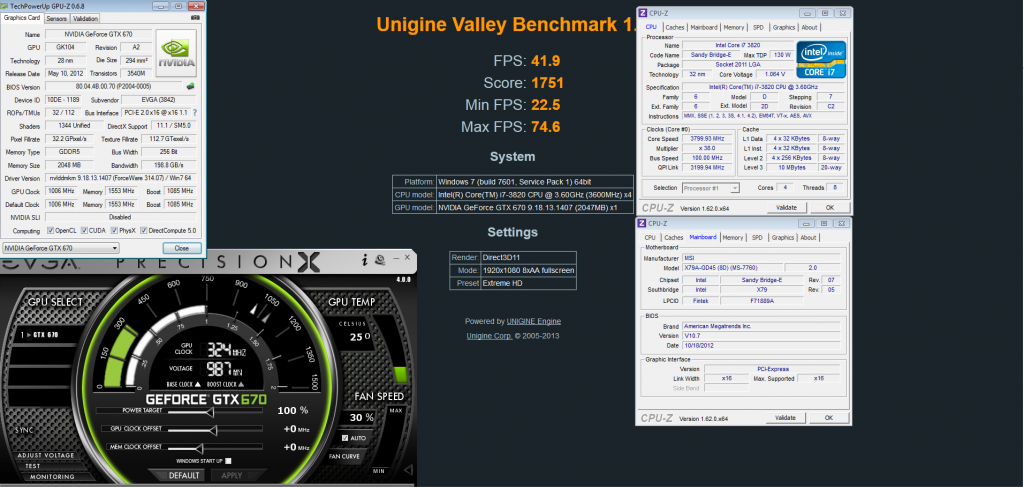Enable the Windows Start Up checkbox
1024x487 pixels.
[227, 461]
